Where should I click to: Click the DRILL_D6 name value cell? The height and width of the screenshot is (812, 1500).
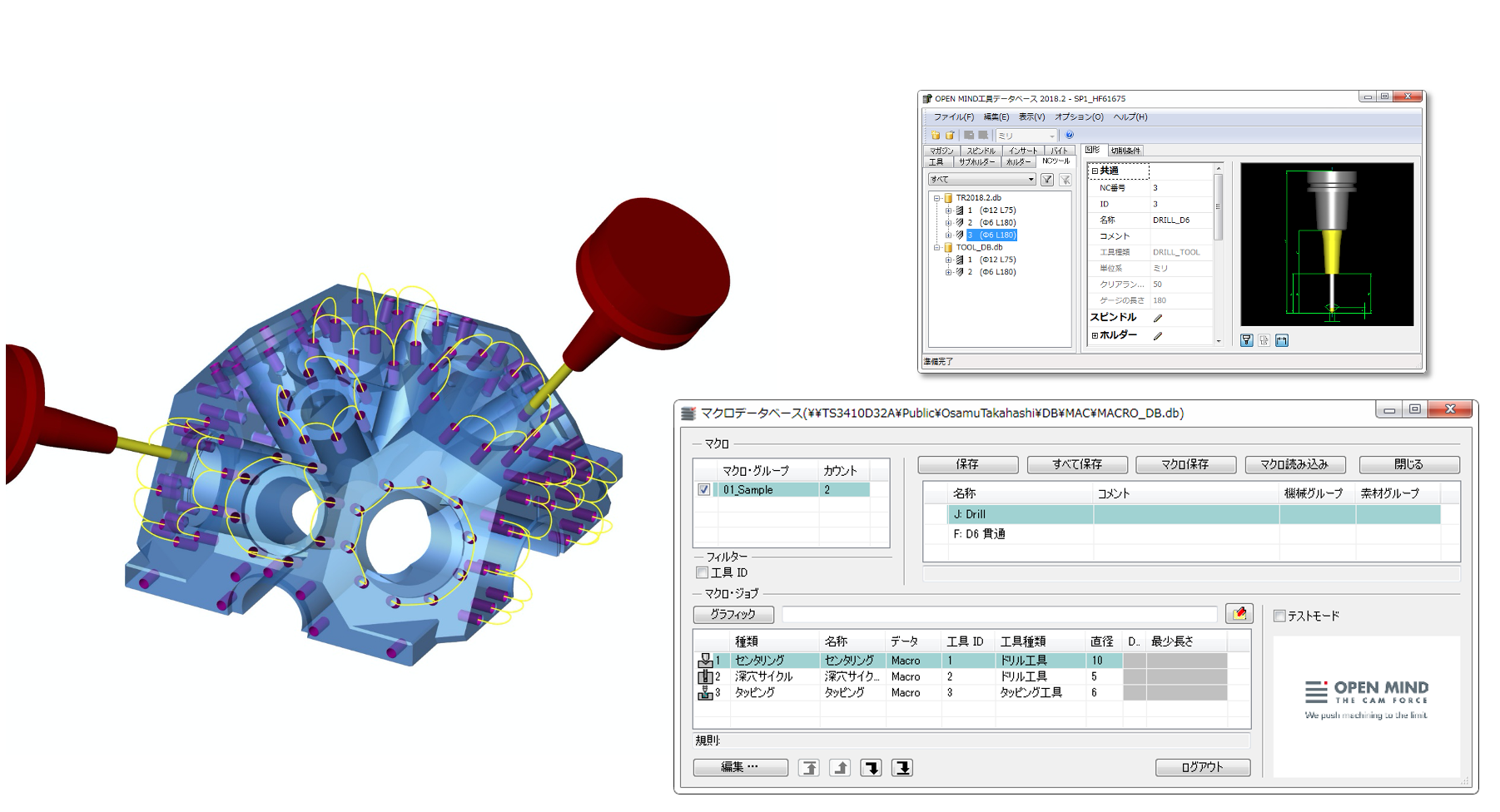tap(1180, 220)
